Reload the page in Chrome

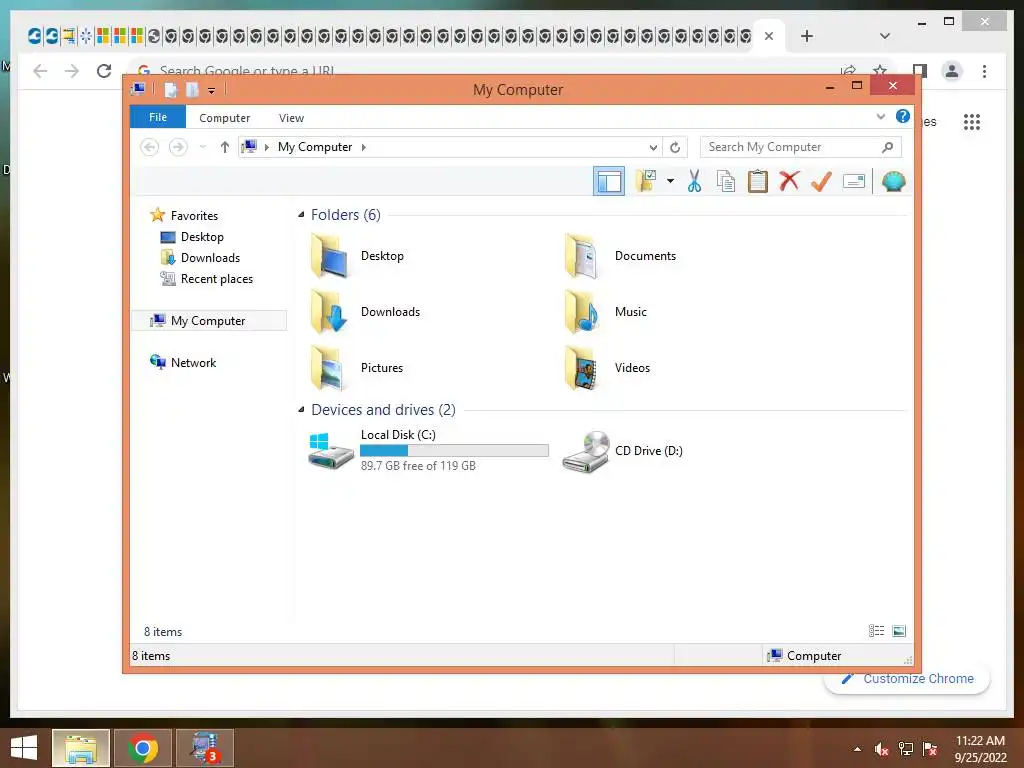point(104,71)
